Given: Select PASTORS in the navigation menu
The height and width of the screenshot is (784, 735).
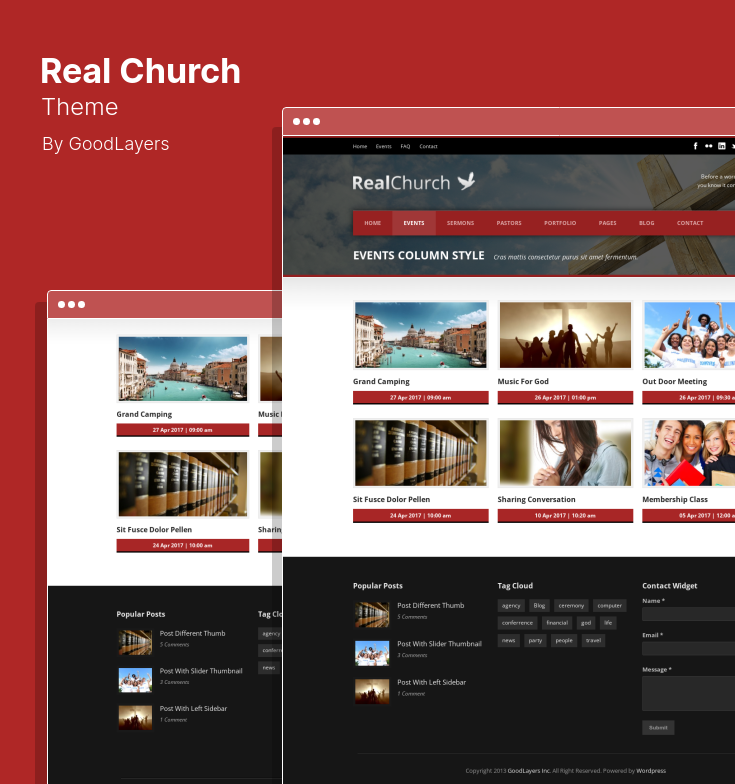Looking at the screenshot, I should [509, 223].
